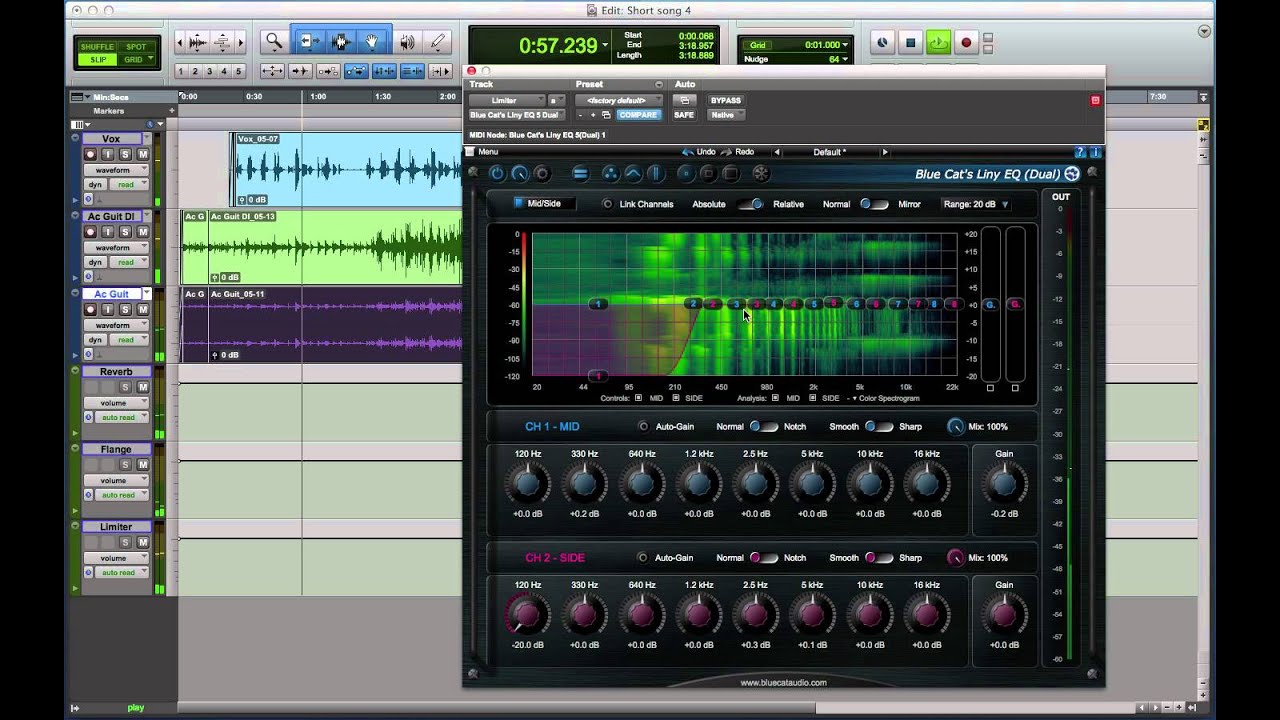Screen dimensions: 1280x720
Task: Select the Scrubber speaker tool
Action: [x=407, y=42]
